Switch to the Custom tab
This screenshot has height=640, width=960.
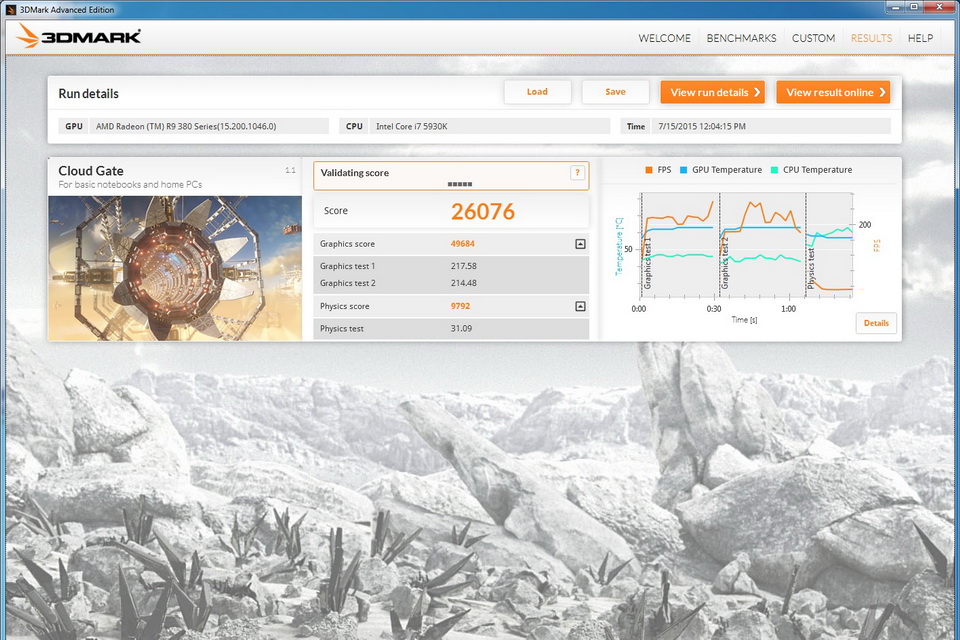click(813, 38)
